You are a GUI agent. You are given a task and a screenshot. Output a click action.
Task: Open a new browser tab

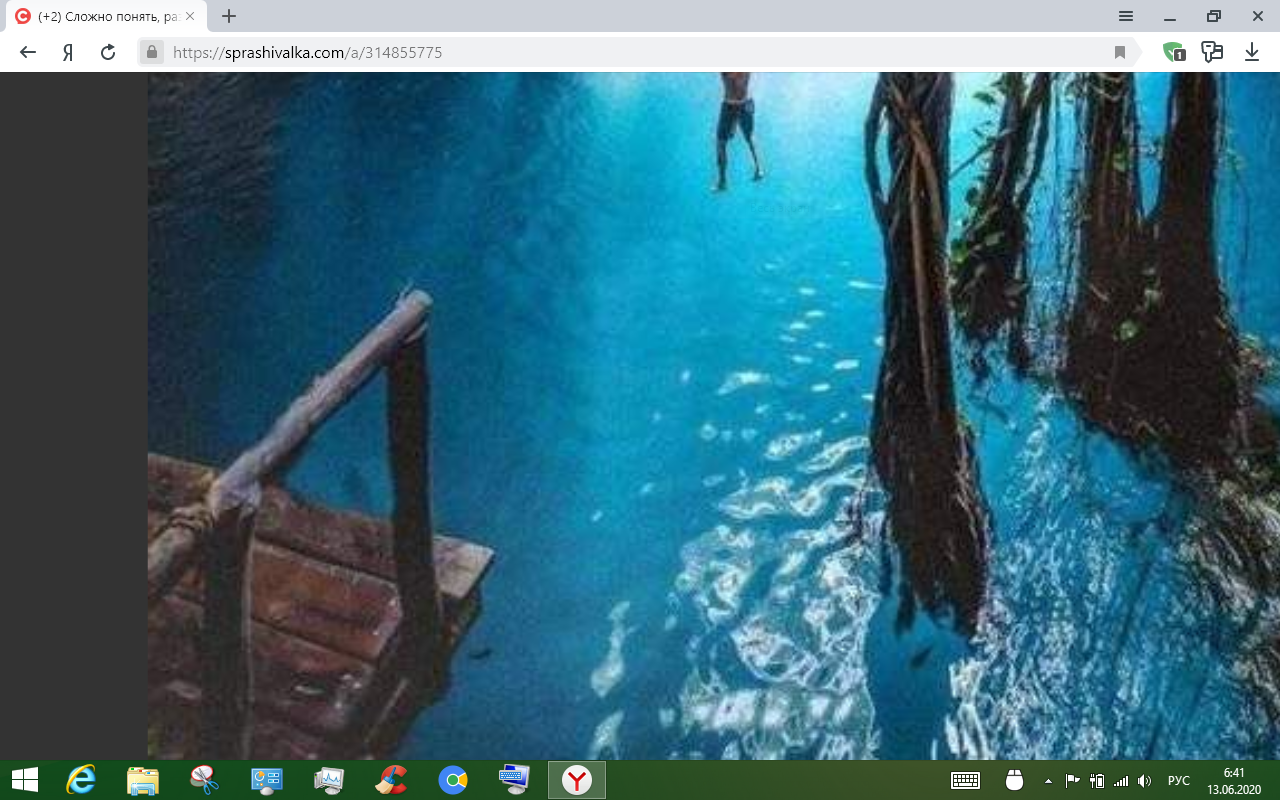[229, 16]
